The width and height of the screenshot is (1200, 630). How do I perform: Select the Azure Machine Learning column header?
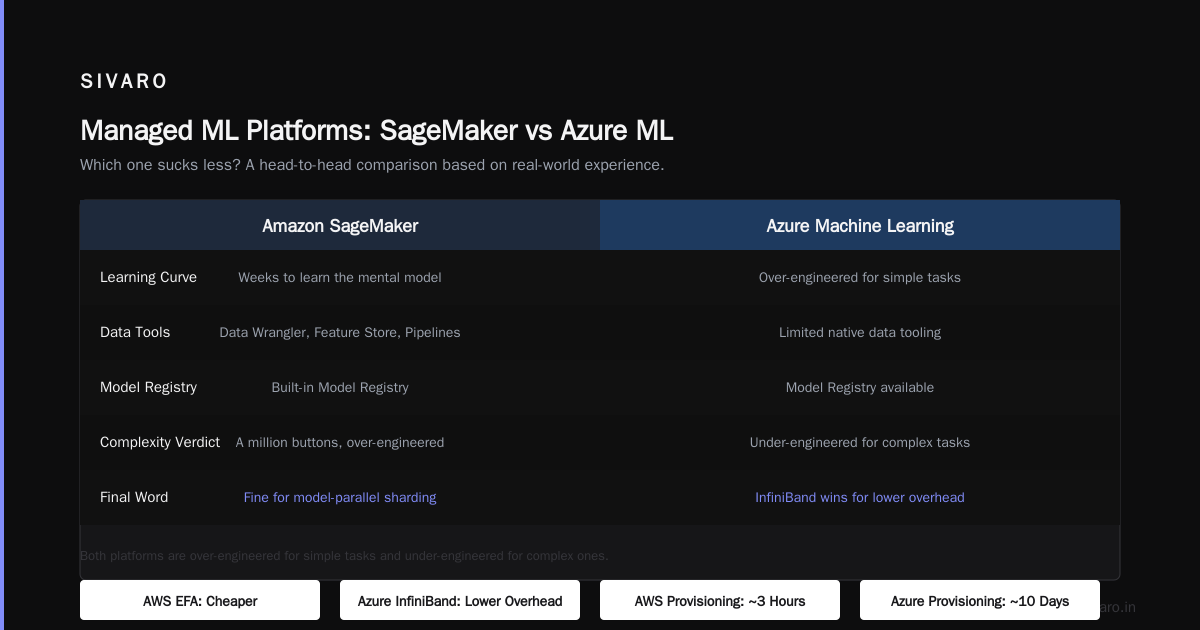(860, 226)
